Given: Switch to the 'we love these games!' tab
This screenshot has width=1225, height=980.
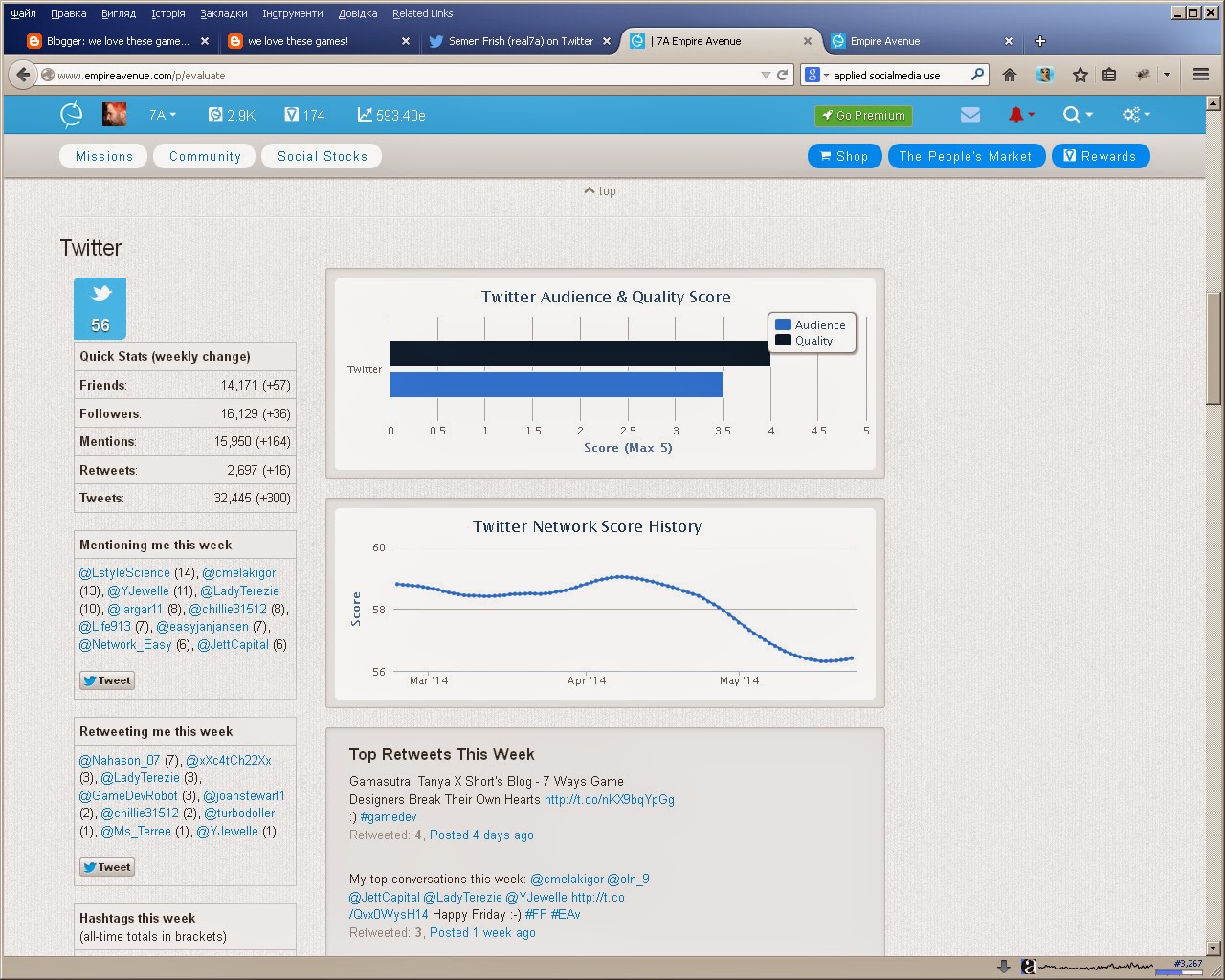Looking at the screenshot, I should (319, 41).
